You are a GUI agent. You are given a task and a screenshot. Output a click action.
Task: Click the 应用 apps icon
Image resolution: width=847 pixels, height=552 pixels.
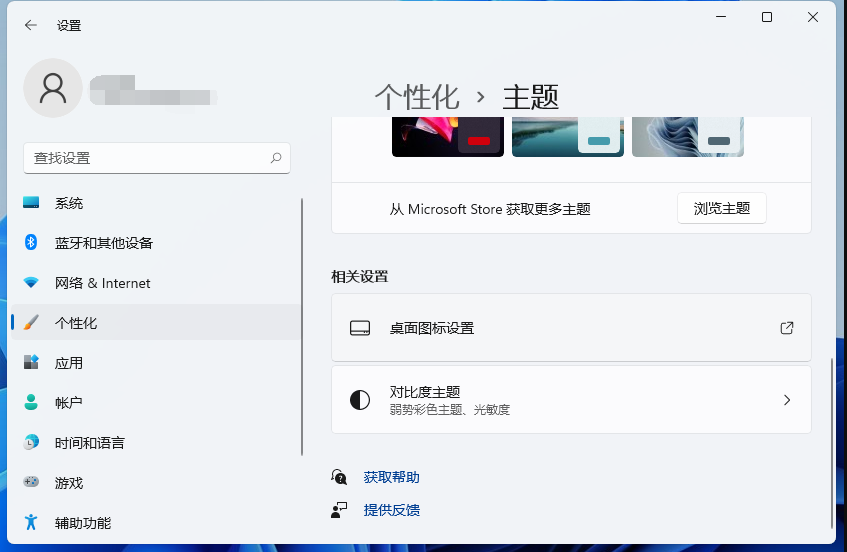[x=31, y=362]
